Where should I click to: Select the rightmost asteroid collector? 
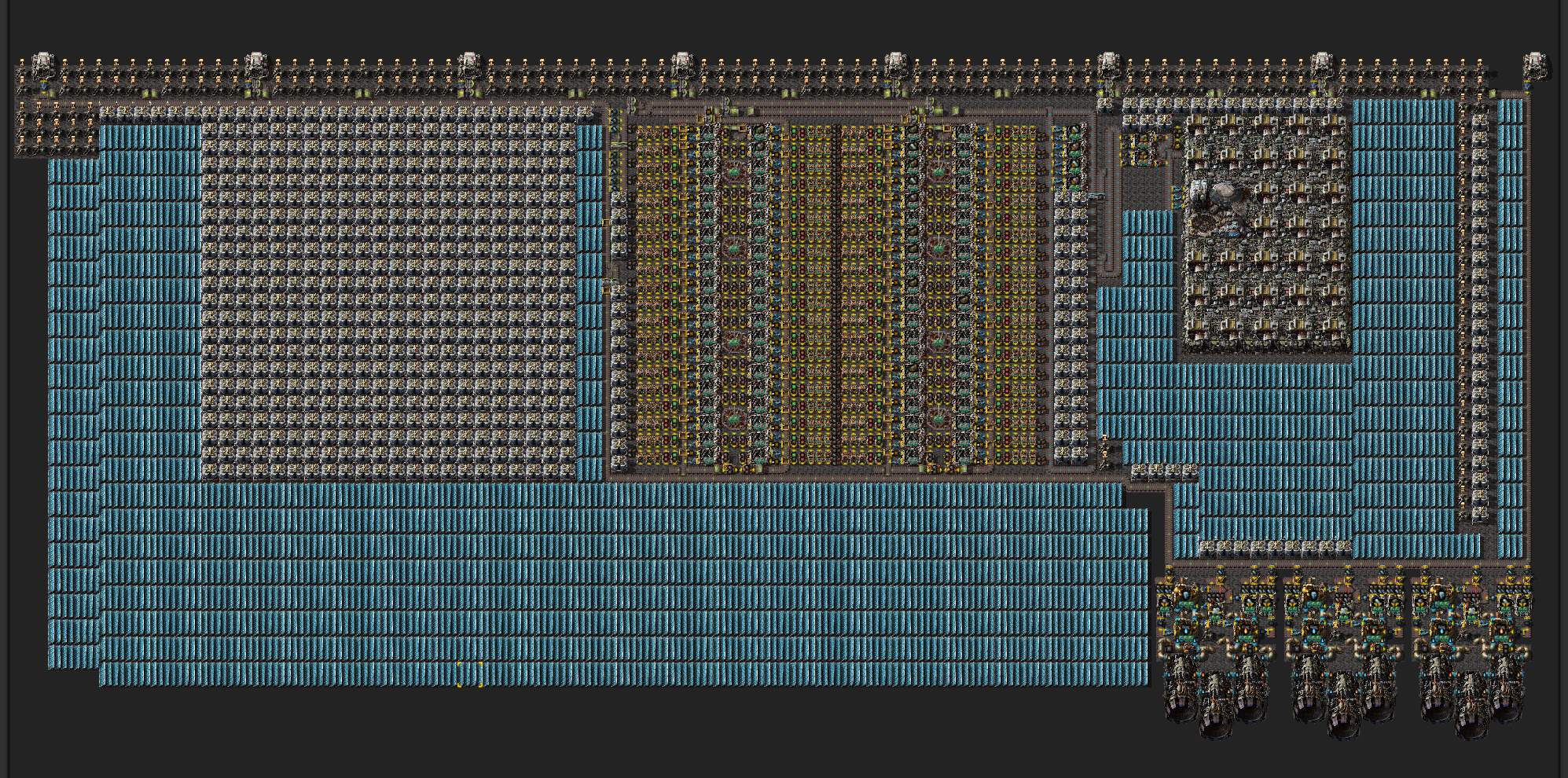tap(1533, 66)
